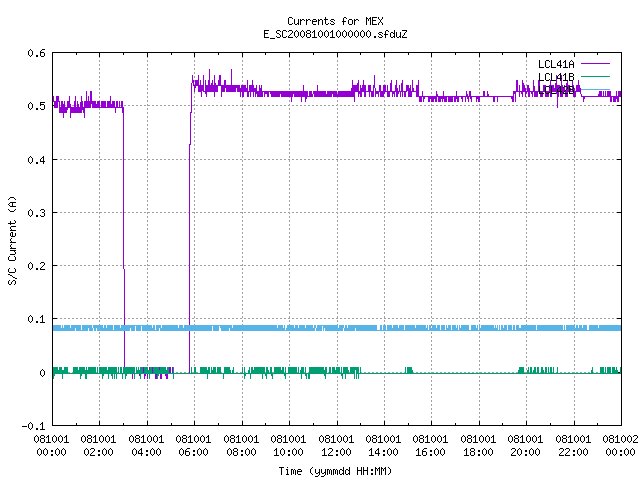
Task: Click the purple LCL41A legend line sample
Action: click(595, 64)
